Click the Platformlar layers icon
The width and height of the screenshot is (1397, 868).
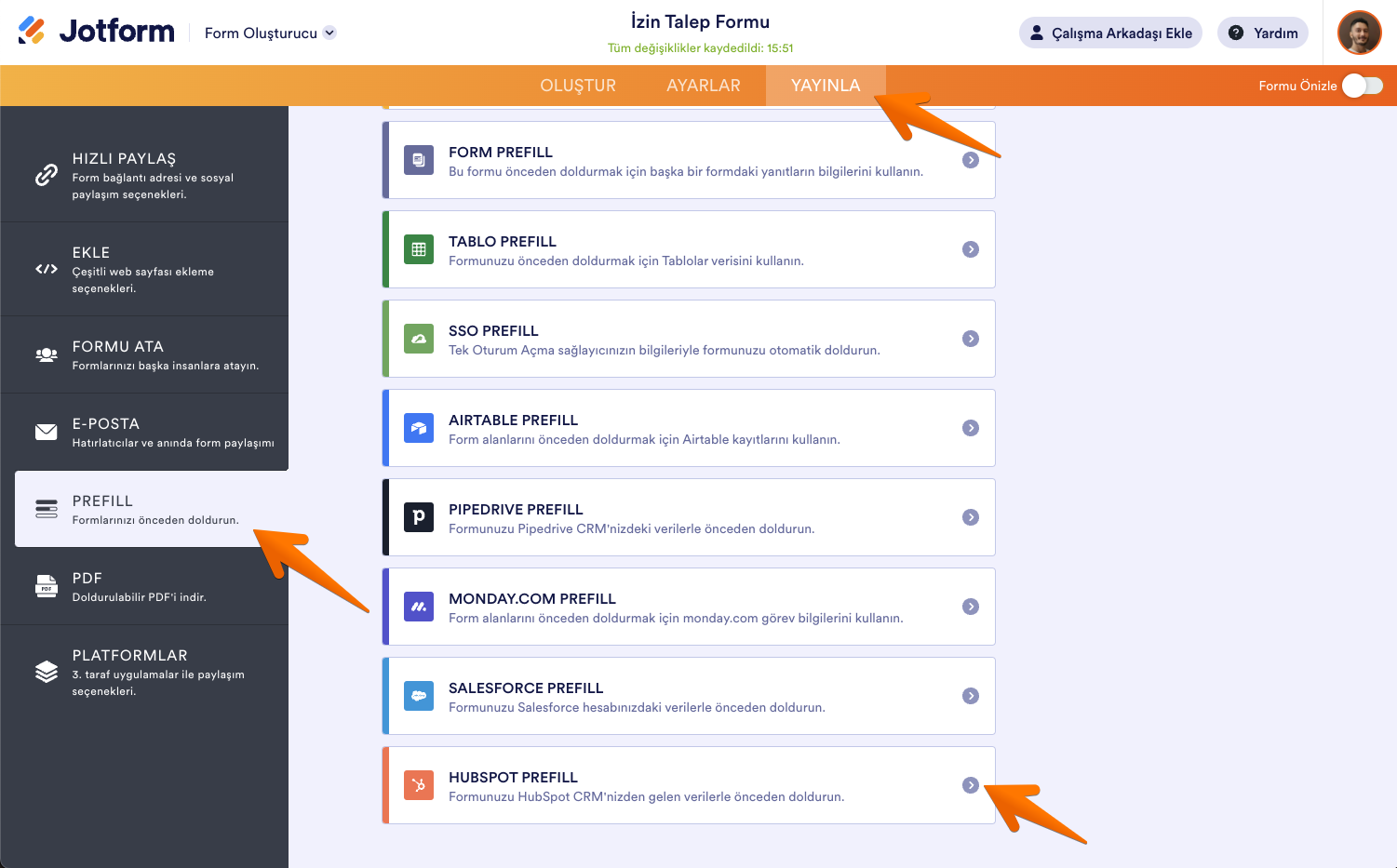47,672
